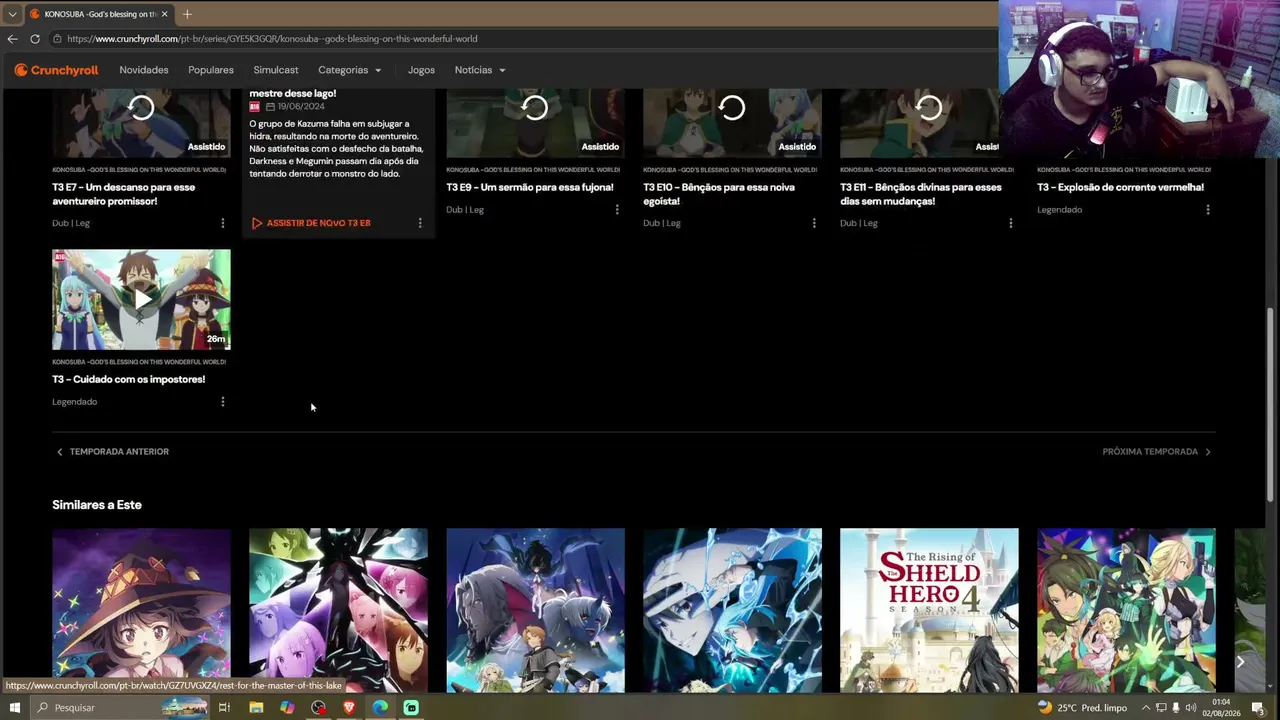Open the green app on the taskbar

(x=411, y=708)
